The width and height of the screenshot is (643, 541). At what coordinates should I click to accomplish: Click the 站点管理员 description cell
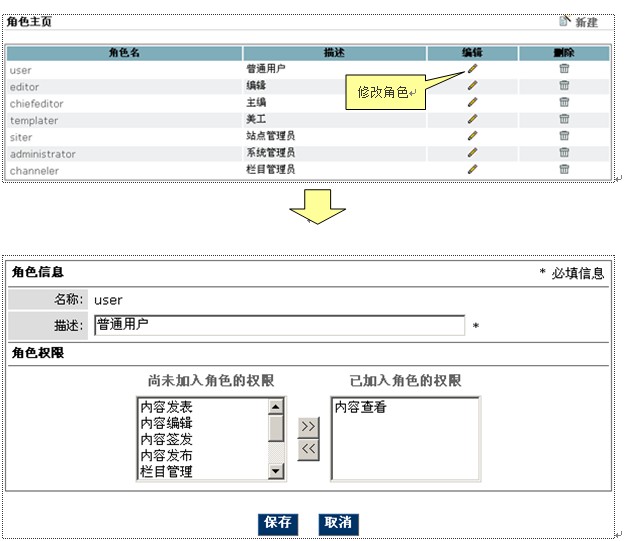tap(270, 136)
